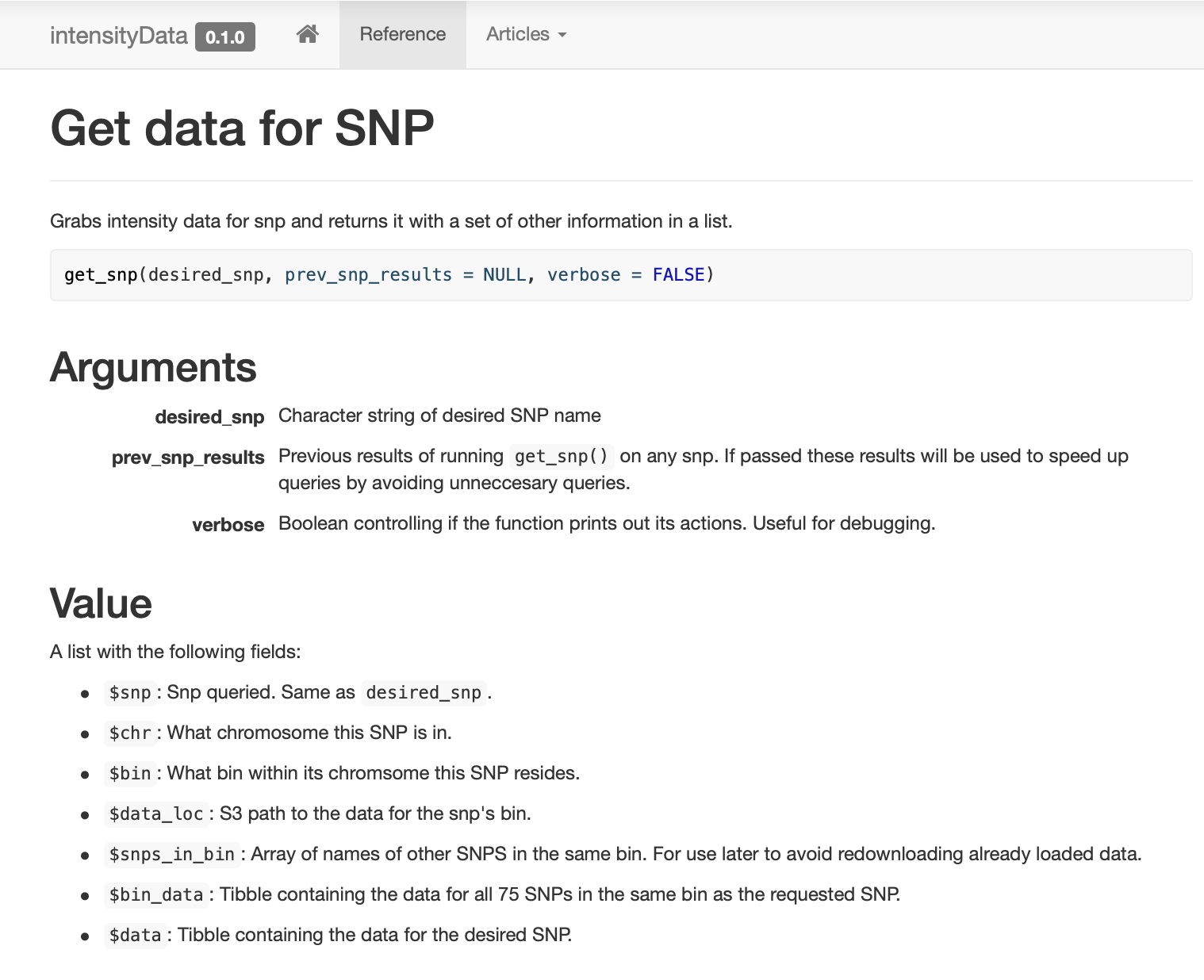The image size is (1204, 980).
Task: Click the desired_snp argument name
Action: (x=209, y=417)
